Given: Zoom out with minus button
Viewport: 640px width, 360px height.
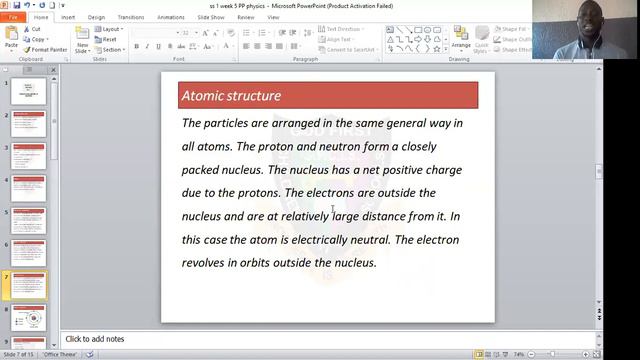Looking at the screenshot, I should coord(531,354).
